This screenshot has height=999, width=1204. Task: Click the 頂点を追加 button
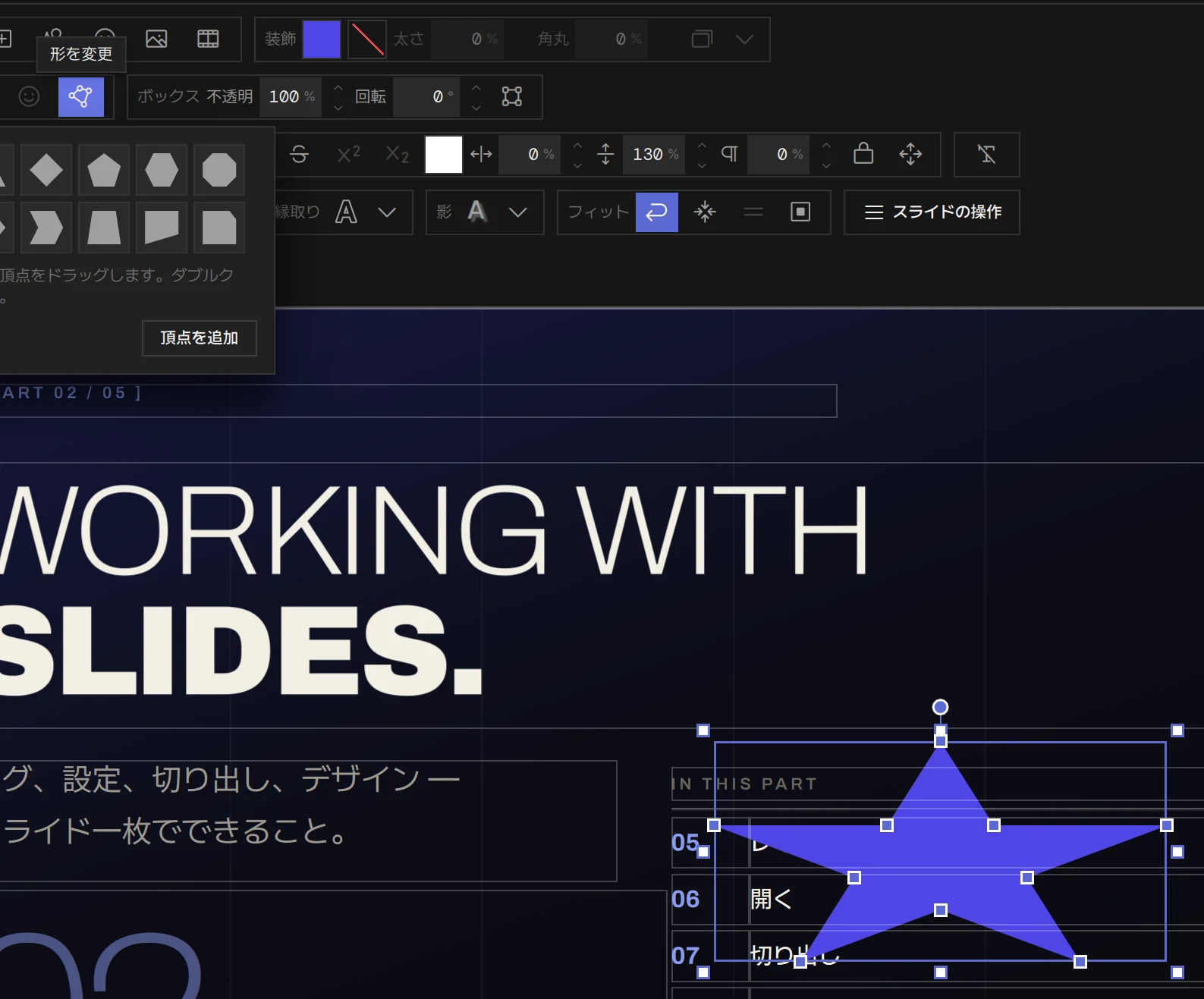click(x=200, y=338)
